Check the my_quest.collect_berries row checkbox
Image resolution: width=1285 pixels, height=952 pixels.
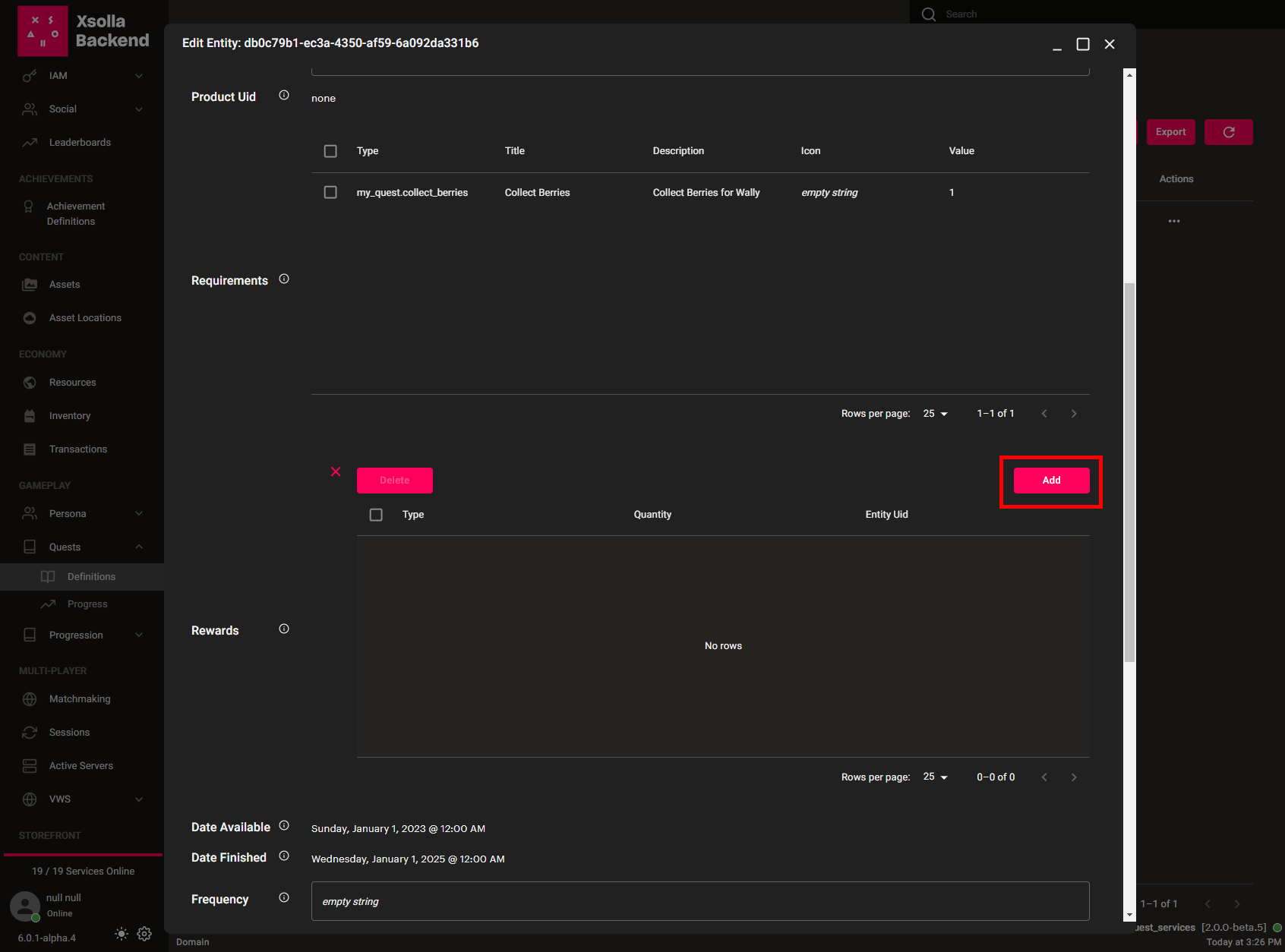pyautogui.click(x=330, y=193)
